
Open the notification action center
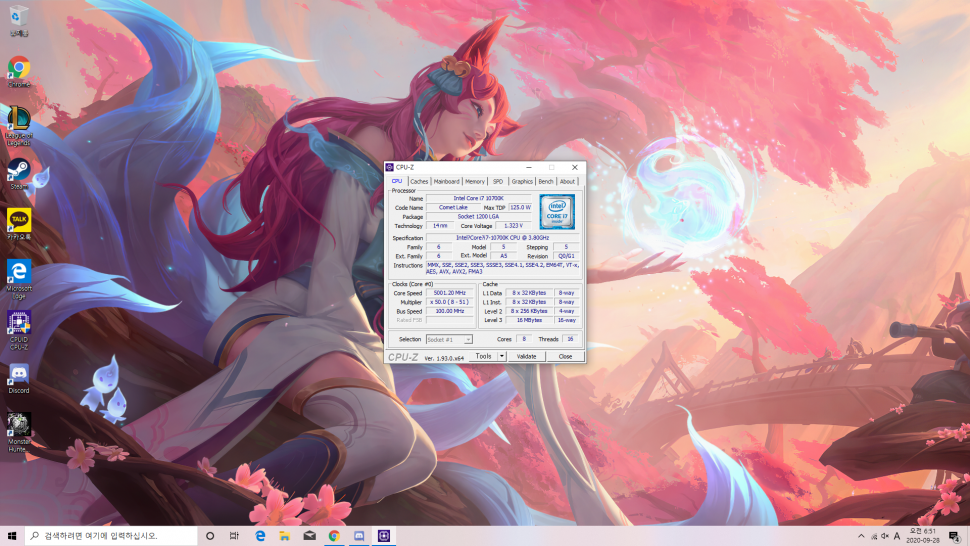tap(955, 536)
